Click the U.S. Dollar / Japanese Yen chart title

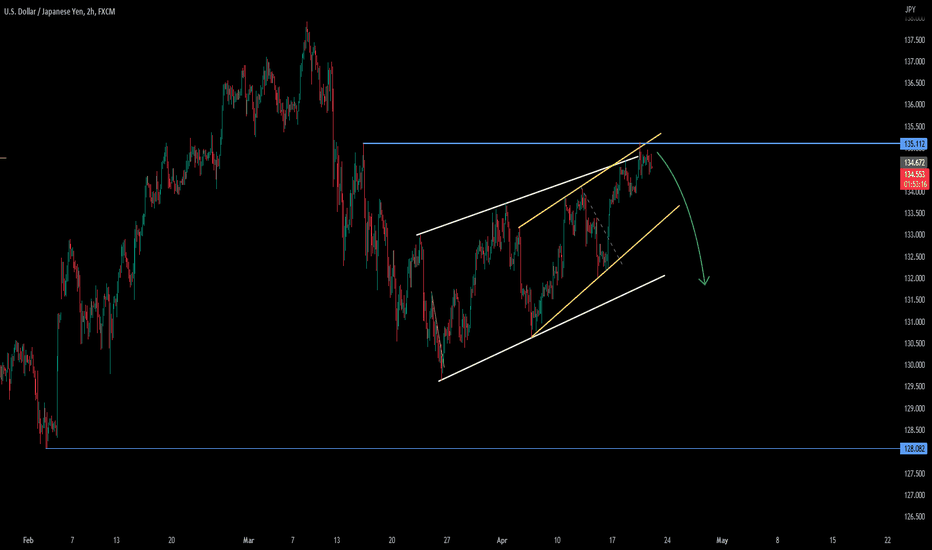[59, 11]
